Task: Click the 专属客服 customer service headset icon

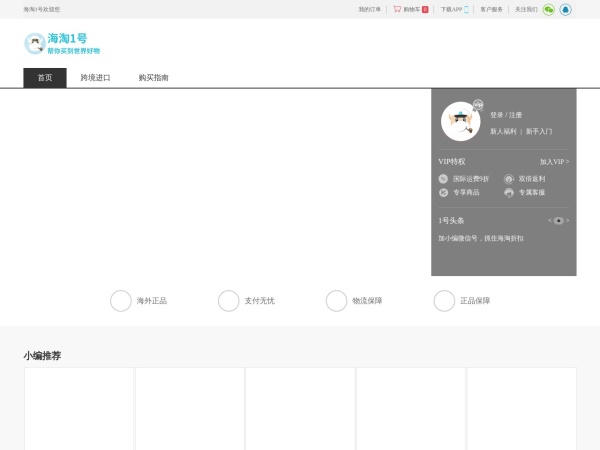Action: point(509,192)
